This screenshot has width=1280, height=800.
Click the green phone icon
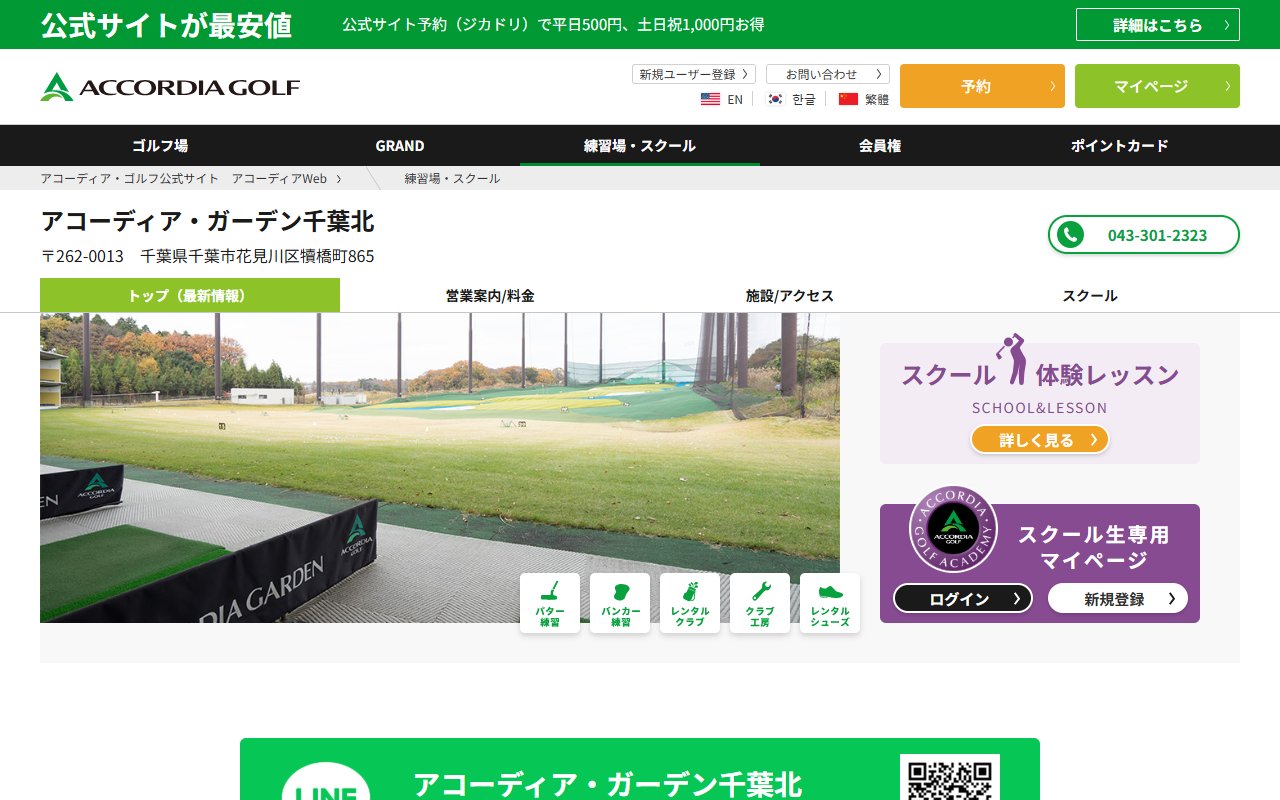pos(1071,235)
